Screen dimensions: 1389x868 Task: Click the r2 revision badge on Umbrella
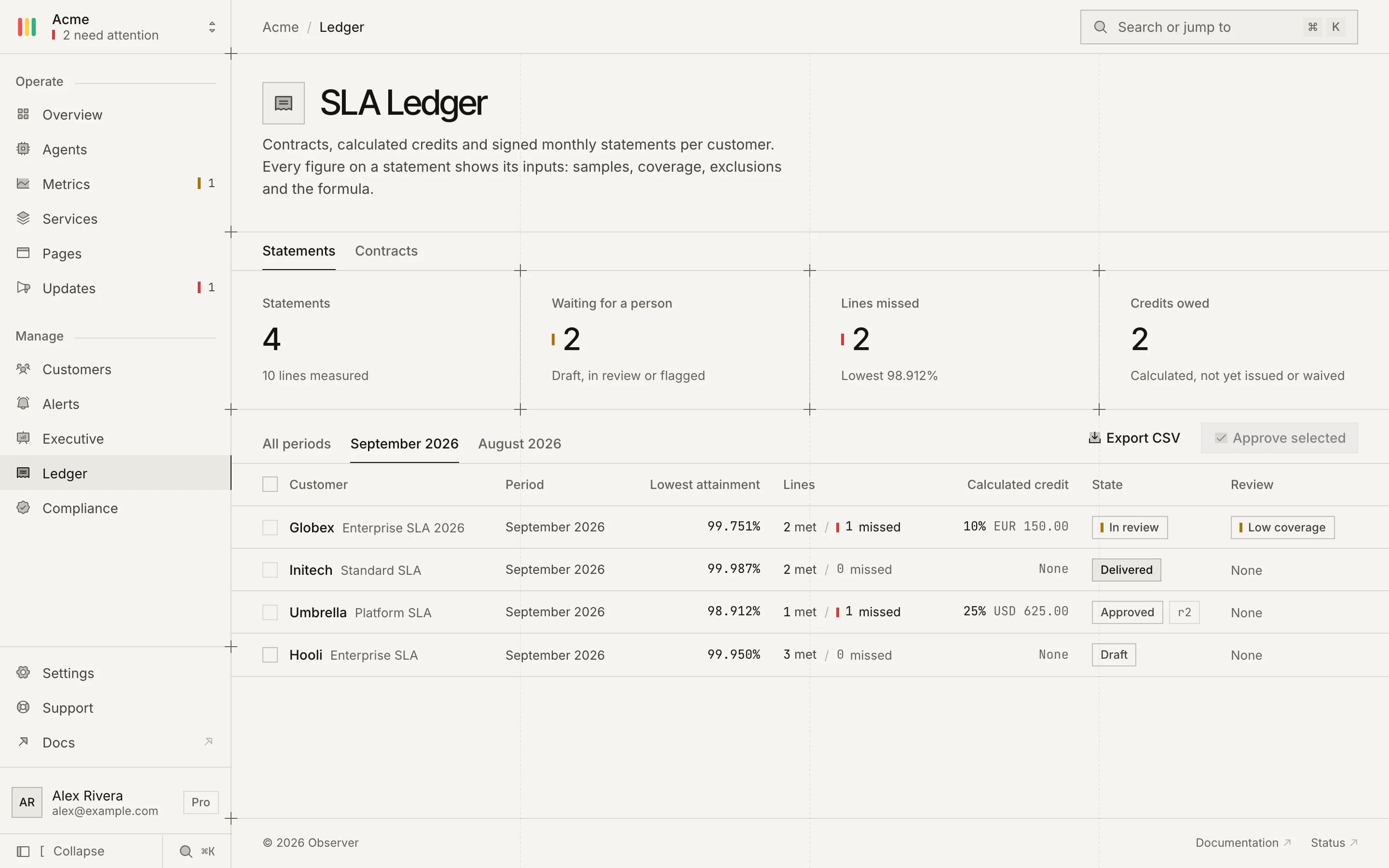pyautogui.click(x=1184, y=612)
